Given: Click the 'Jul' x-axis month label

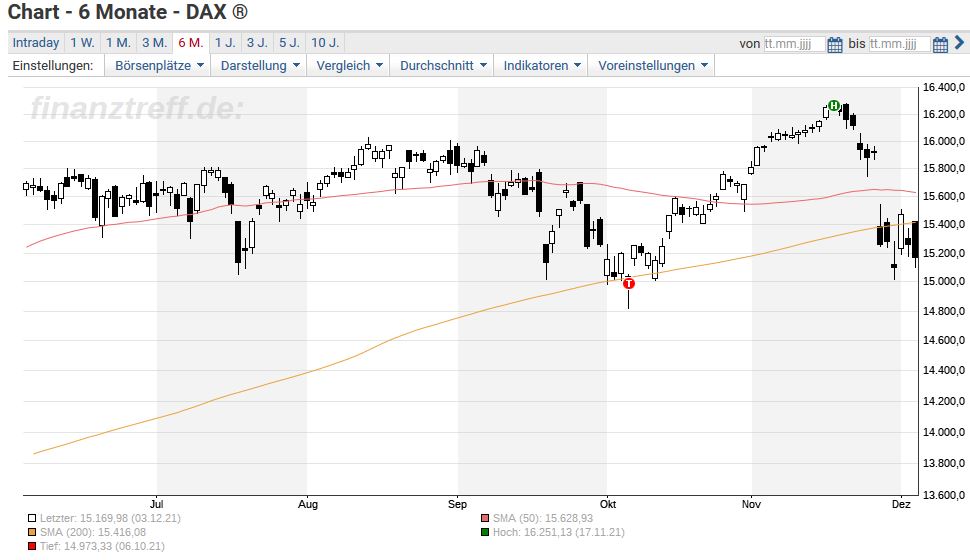Looking at the screenshot, I should pos(157,504).
